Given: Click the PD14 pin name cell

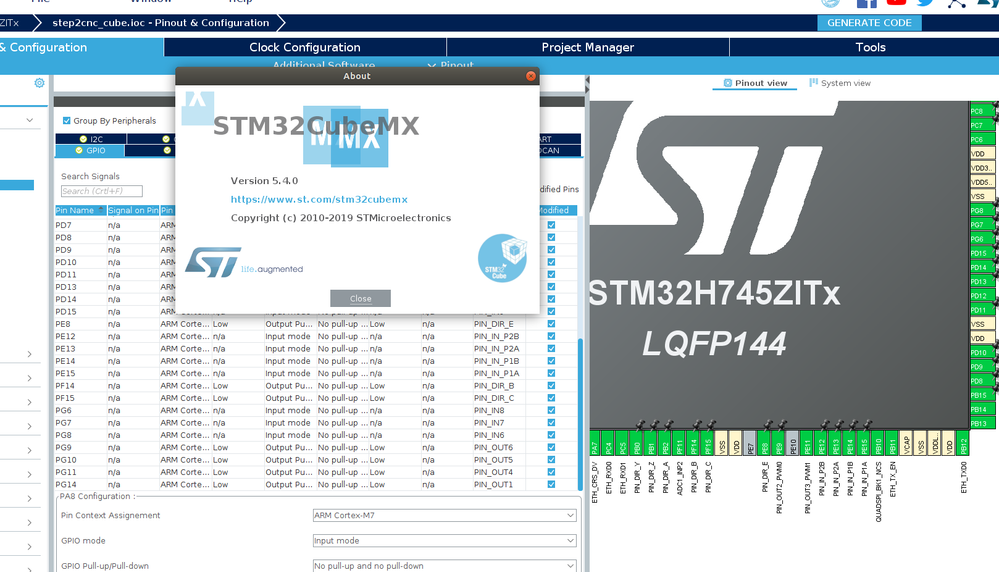Looking at the screenshot, I should [x=80, y=299].
